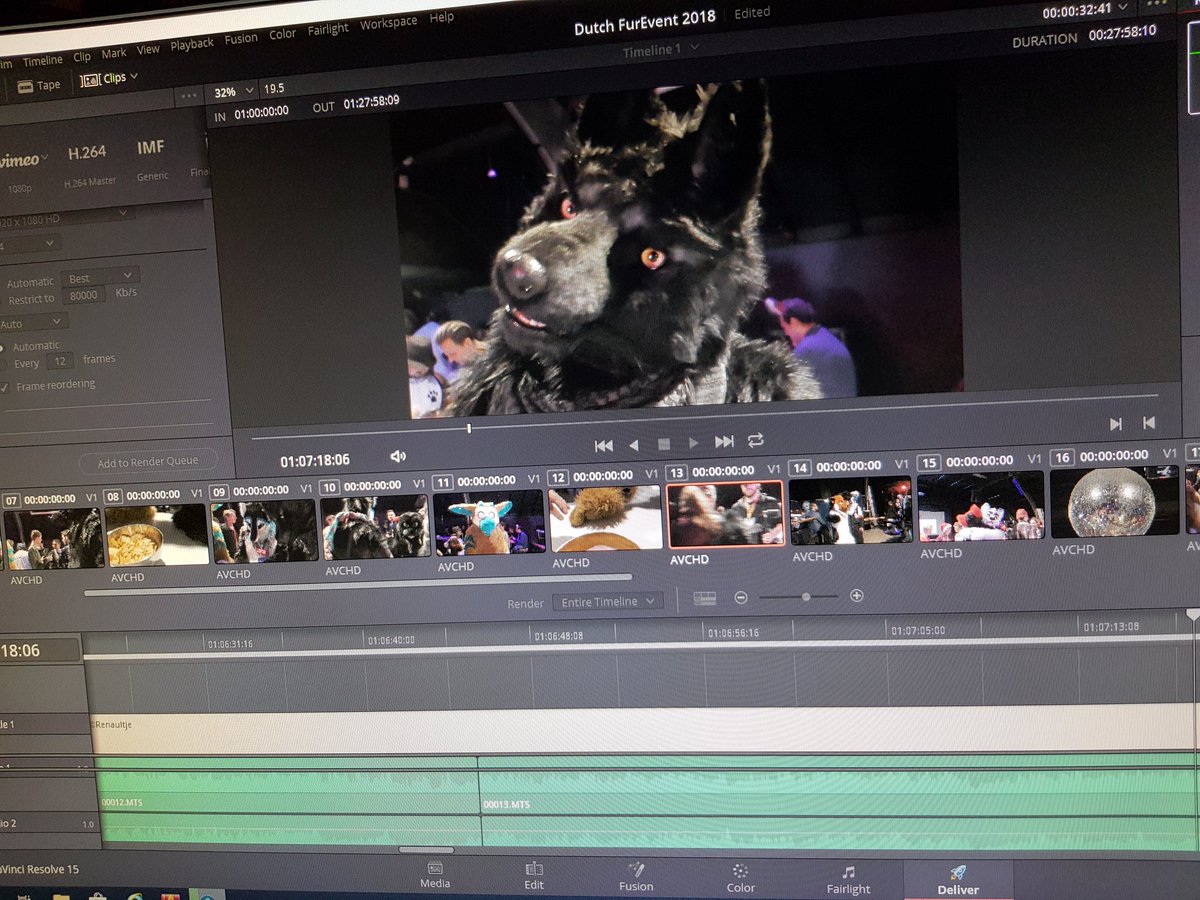
Task: Switch to the Color page
Action: point(741,878)
